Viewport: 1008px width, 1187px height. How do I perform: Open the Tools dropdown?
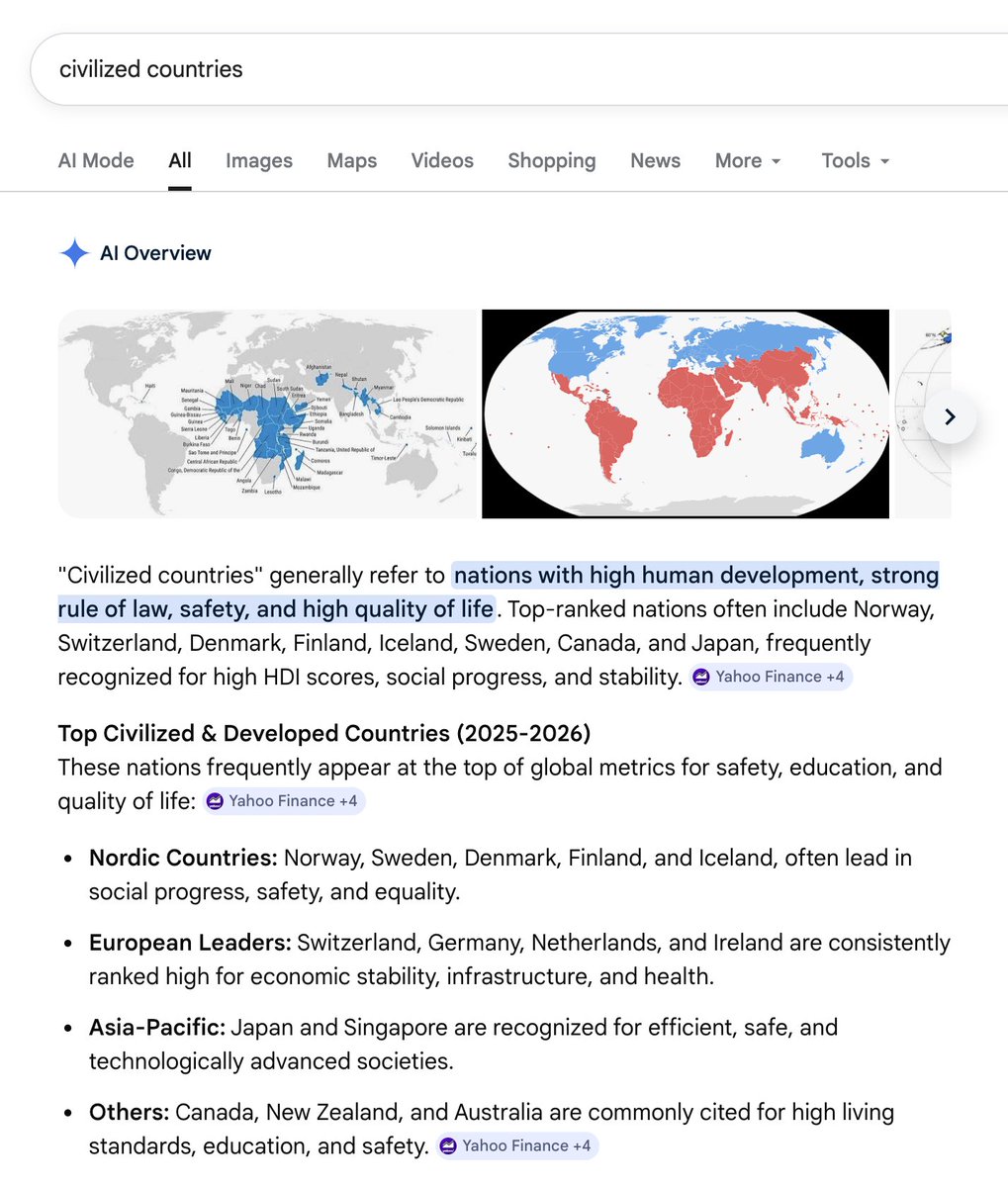[856, 161]
